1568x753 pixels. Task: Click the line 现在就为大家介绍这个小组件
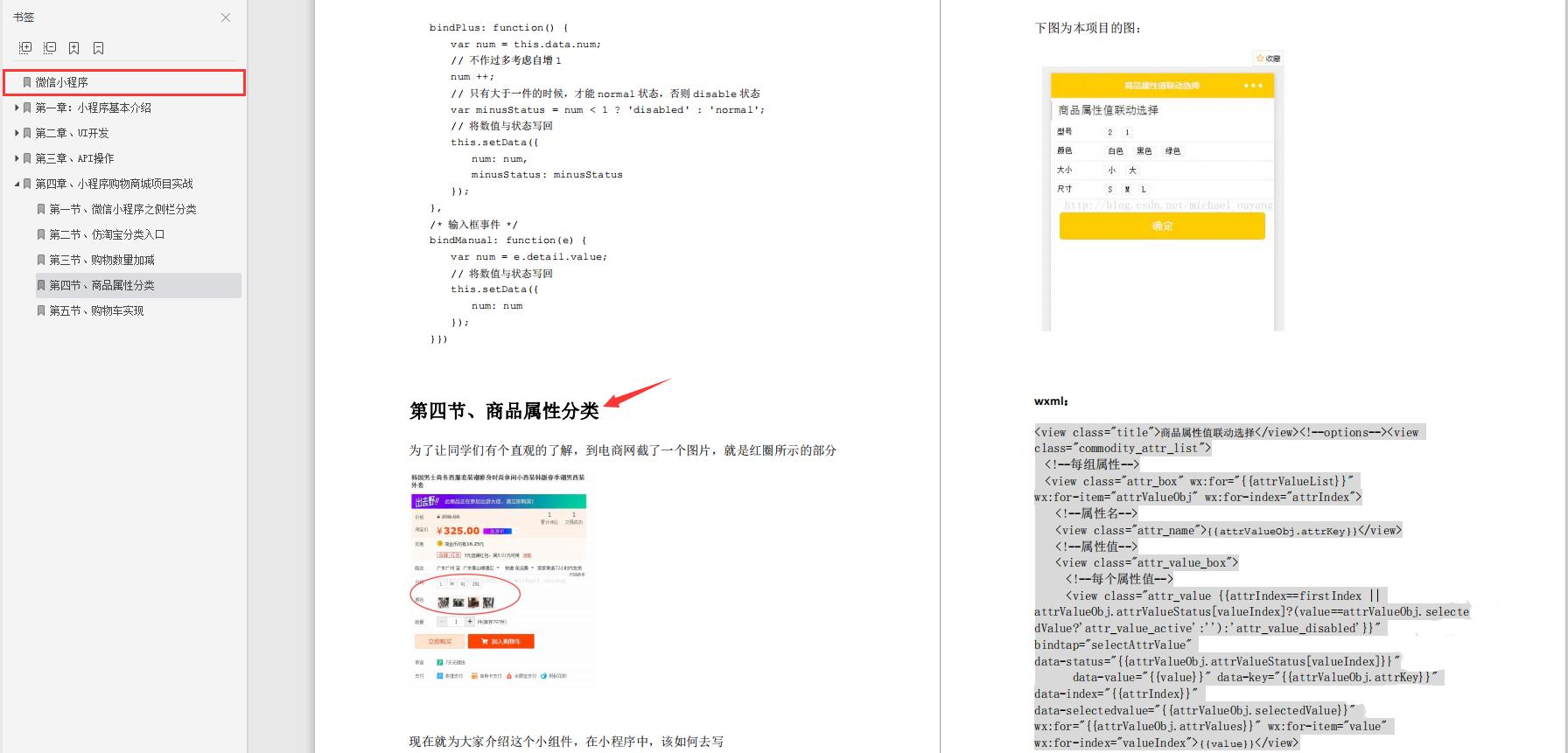566,742
